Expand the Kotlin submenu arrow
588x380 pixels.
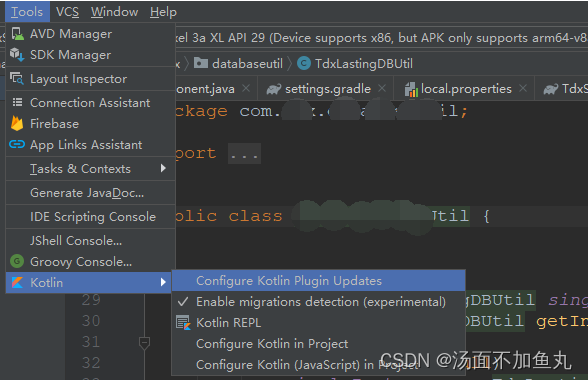pos(163,282)
